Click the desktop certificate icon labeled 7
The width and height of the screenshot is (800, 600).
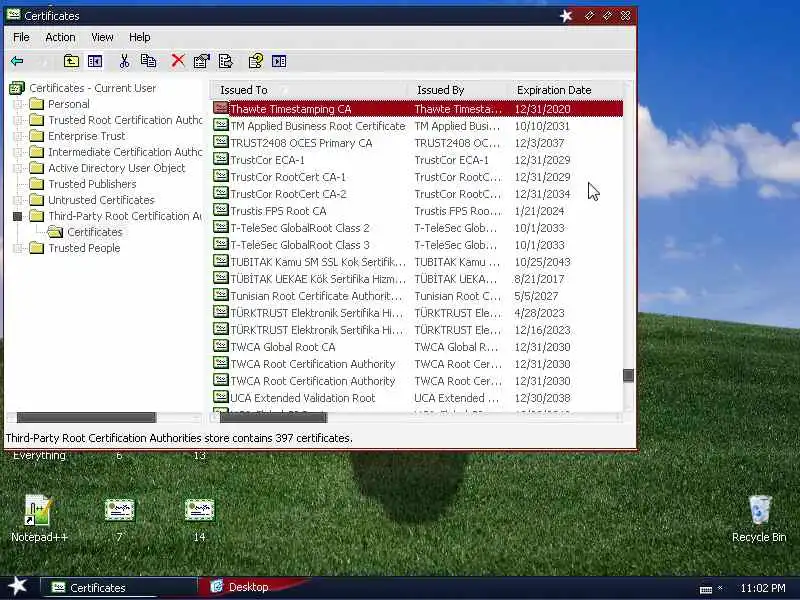point(119,510)
